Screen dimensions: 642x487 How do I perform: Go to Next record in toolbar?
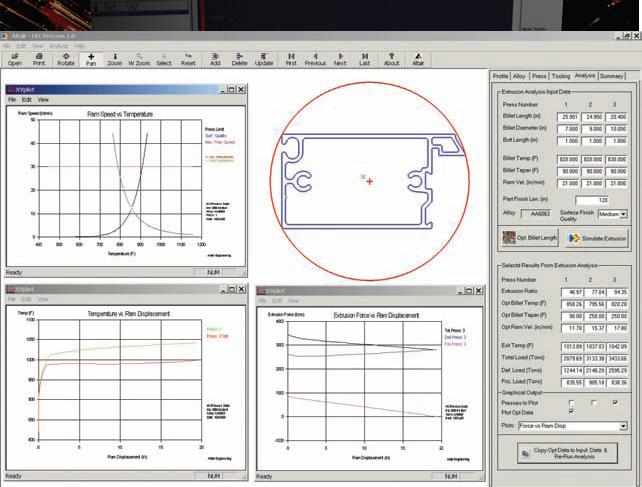340,60
